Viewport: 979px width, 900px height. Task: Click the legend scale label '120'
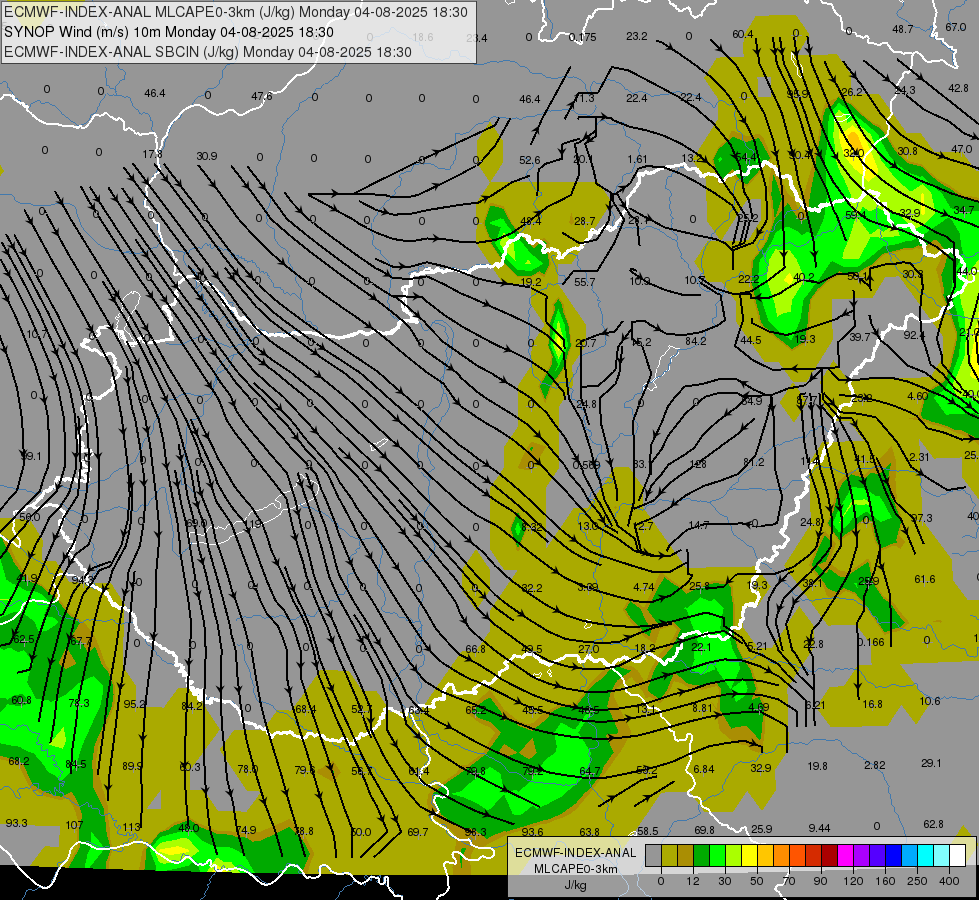[853, 881]
